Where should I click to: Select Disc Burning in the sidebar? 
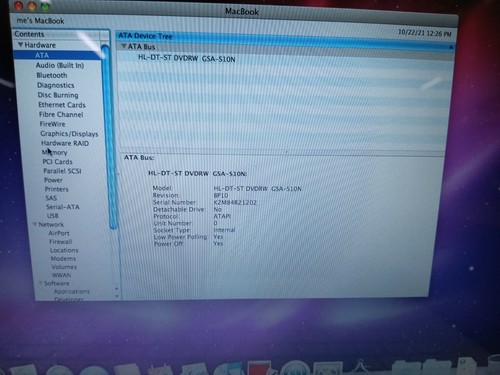(x=58, y=95)
